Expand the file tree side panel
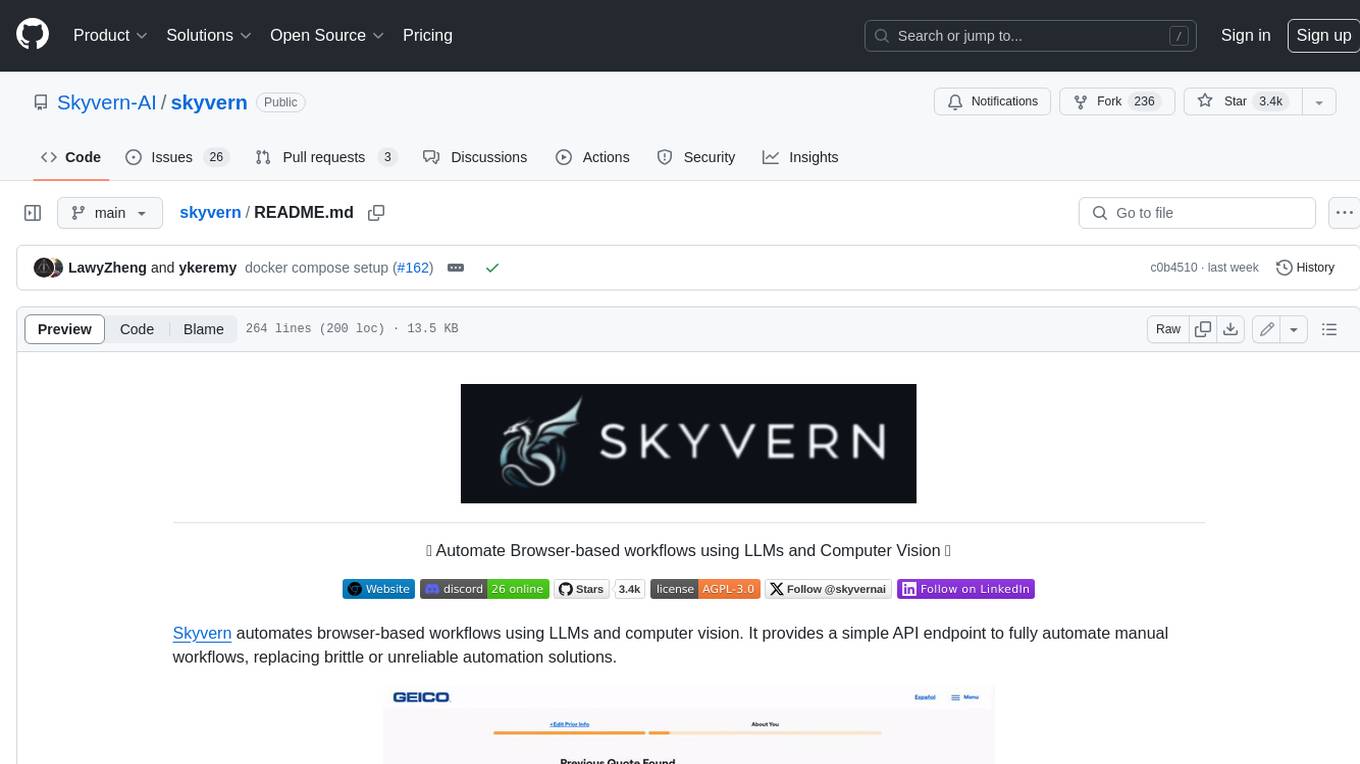This screenshot has height=764, width=1360. pyautogui.click(x=32, y=213)
